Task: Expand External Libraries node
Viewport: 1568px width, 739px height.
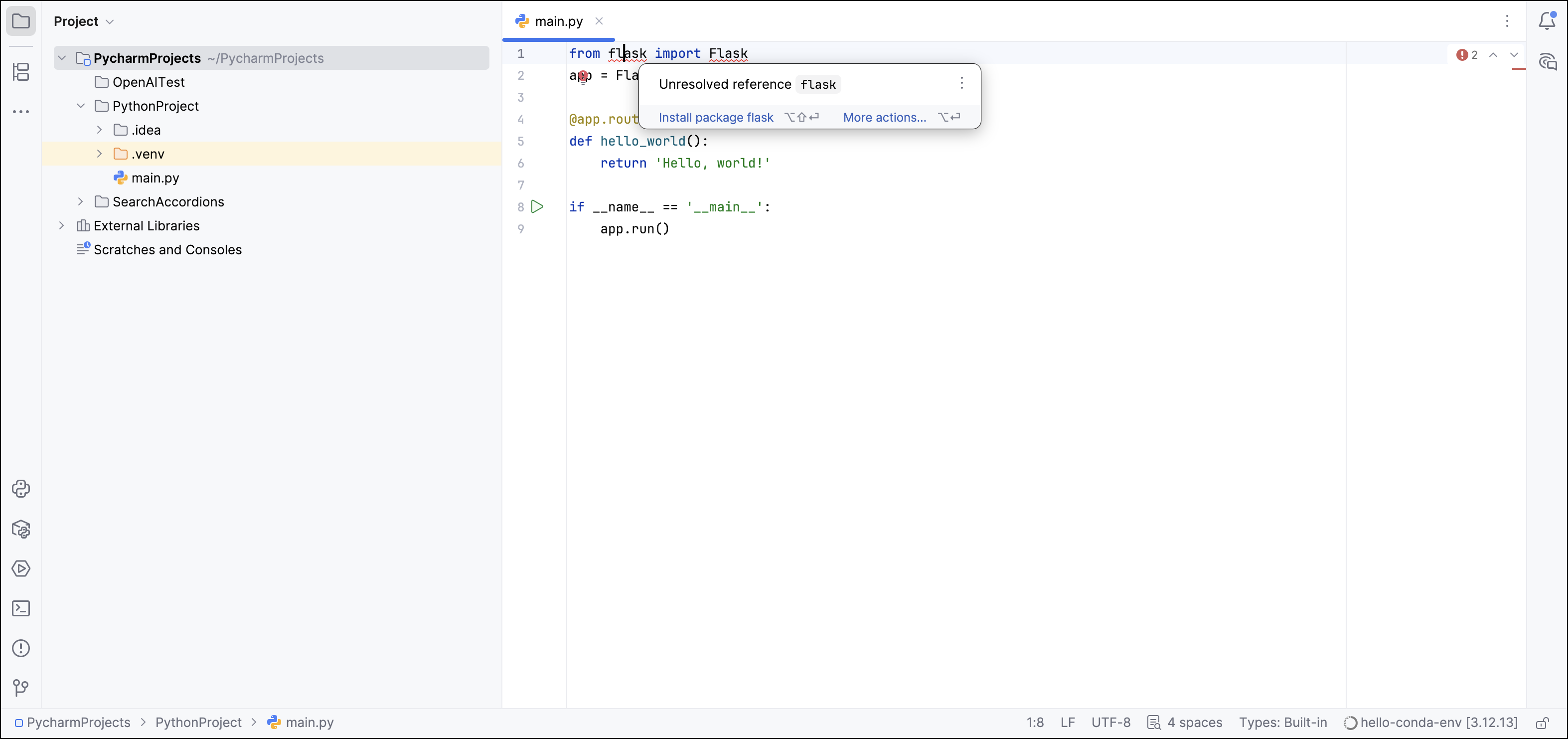Action: (61, 225)
